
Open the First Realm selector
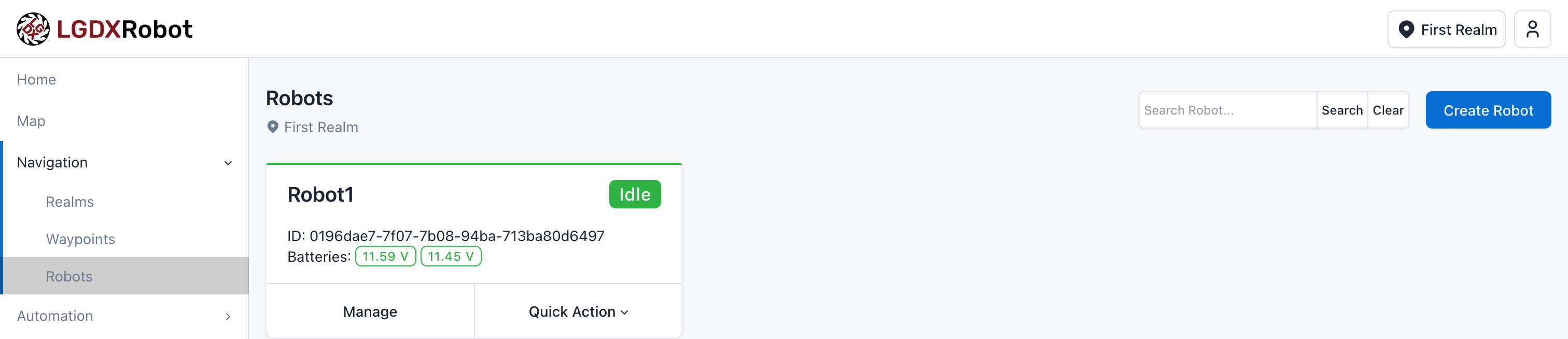pyautogui.click(x=1446, y=29)
